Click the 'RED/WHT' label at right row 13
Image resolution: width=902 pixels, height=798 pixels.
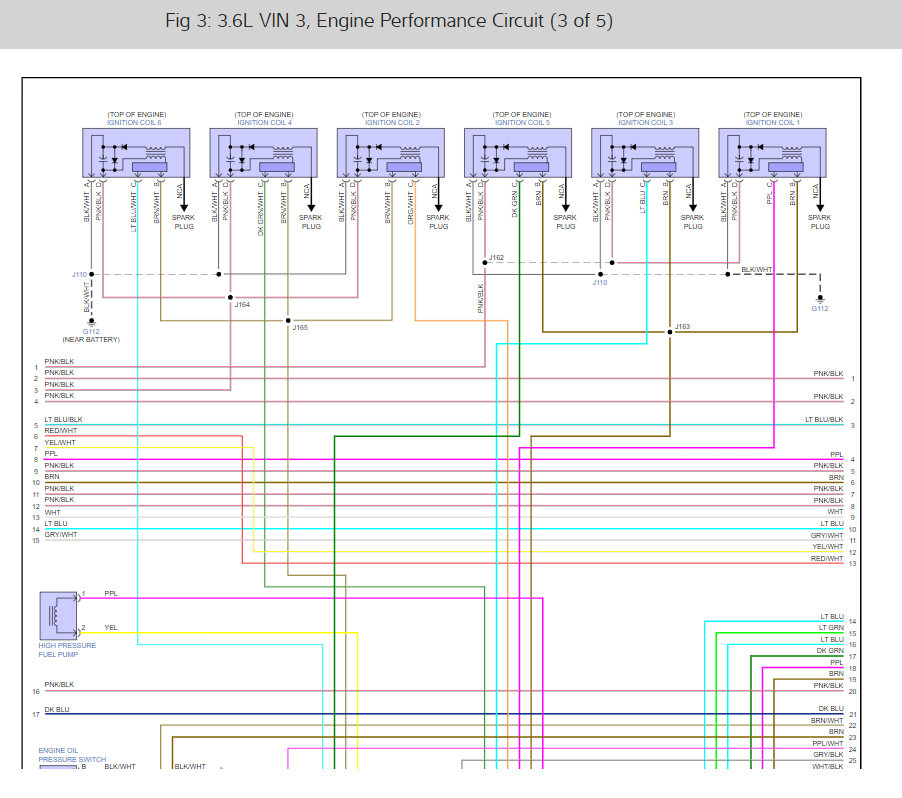827,559
